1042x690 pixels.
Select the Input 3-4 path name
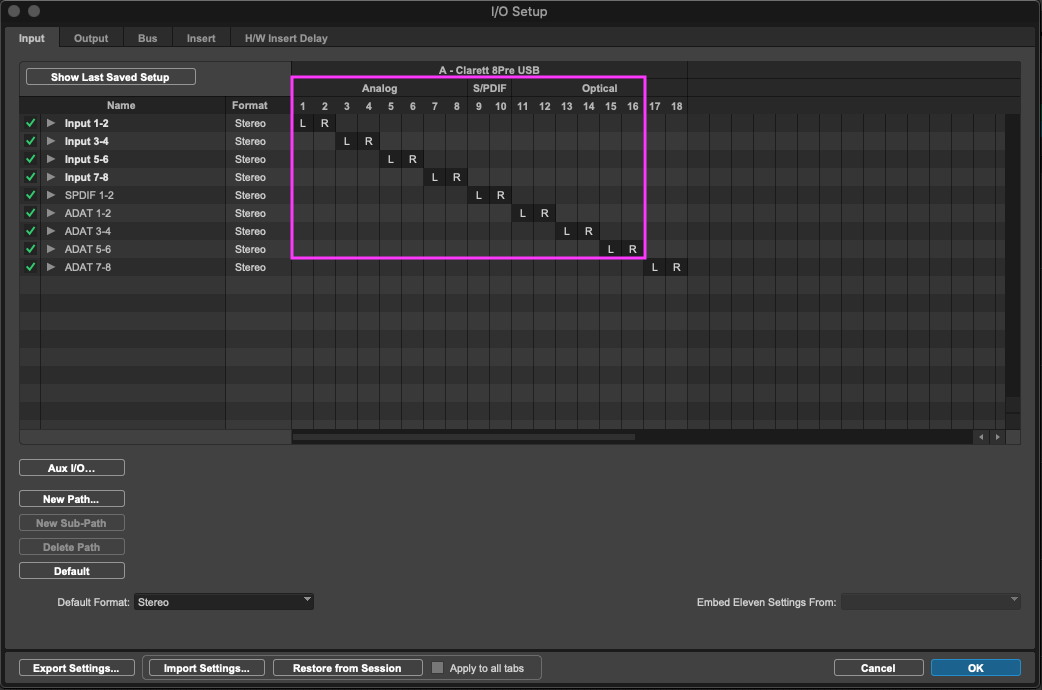(x=86, y=141)
